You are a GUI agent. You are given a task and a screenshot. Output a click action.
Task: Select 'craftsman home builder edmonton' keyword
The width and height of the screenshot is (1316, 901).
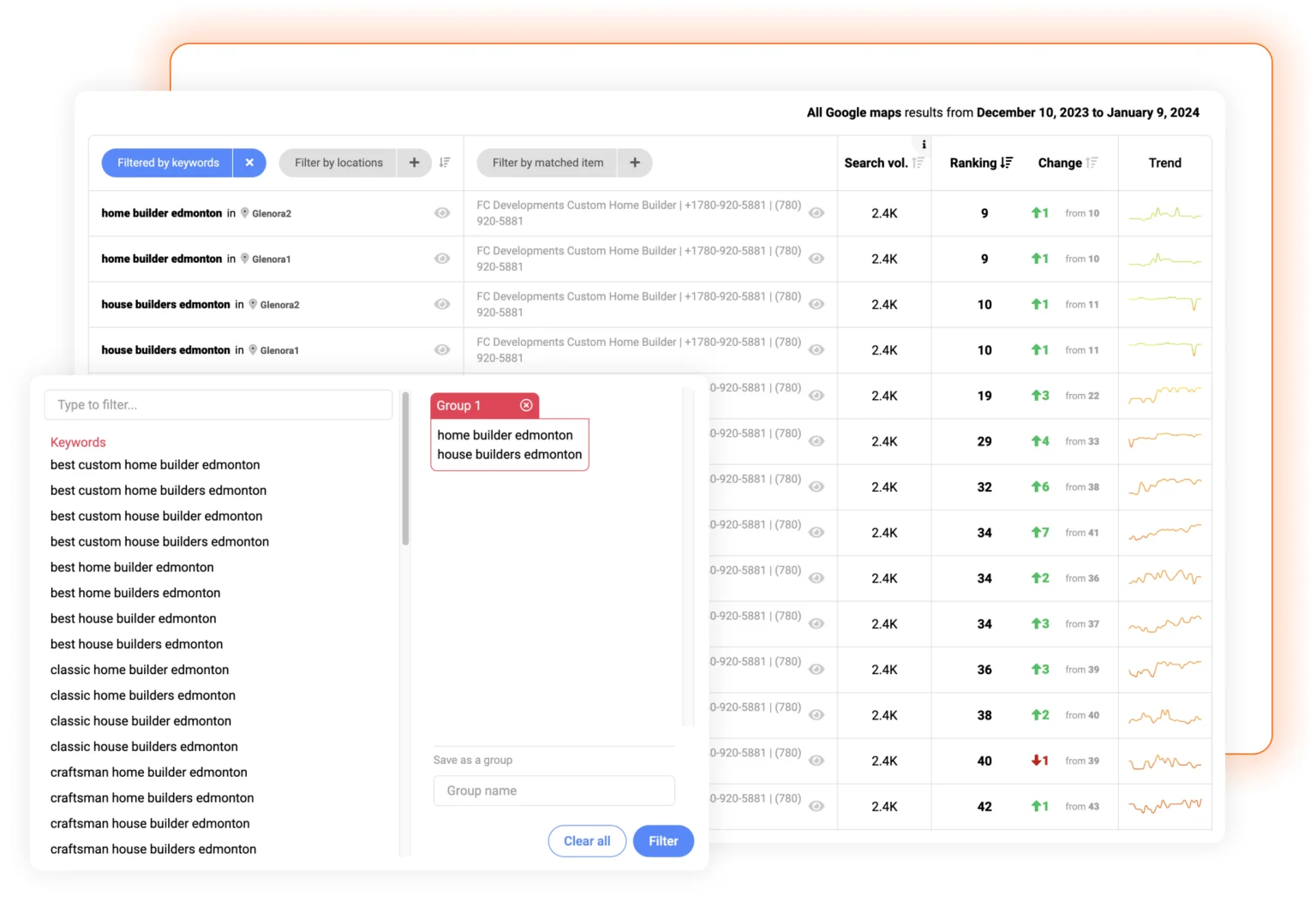149,773
